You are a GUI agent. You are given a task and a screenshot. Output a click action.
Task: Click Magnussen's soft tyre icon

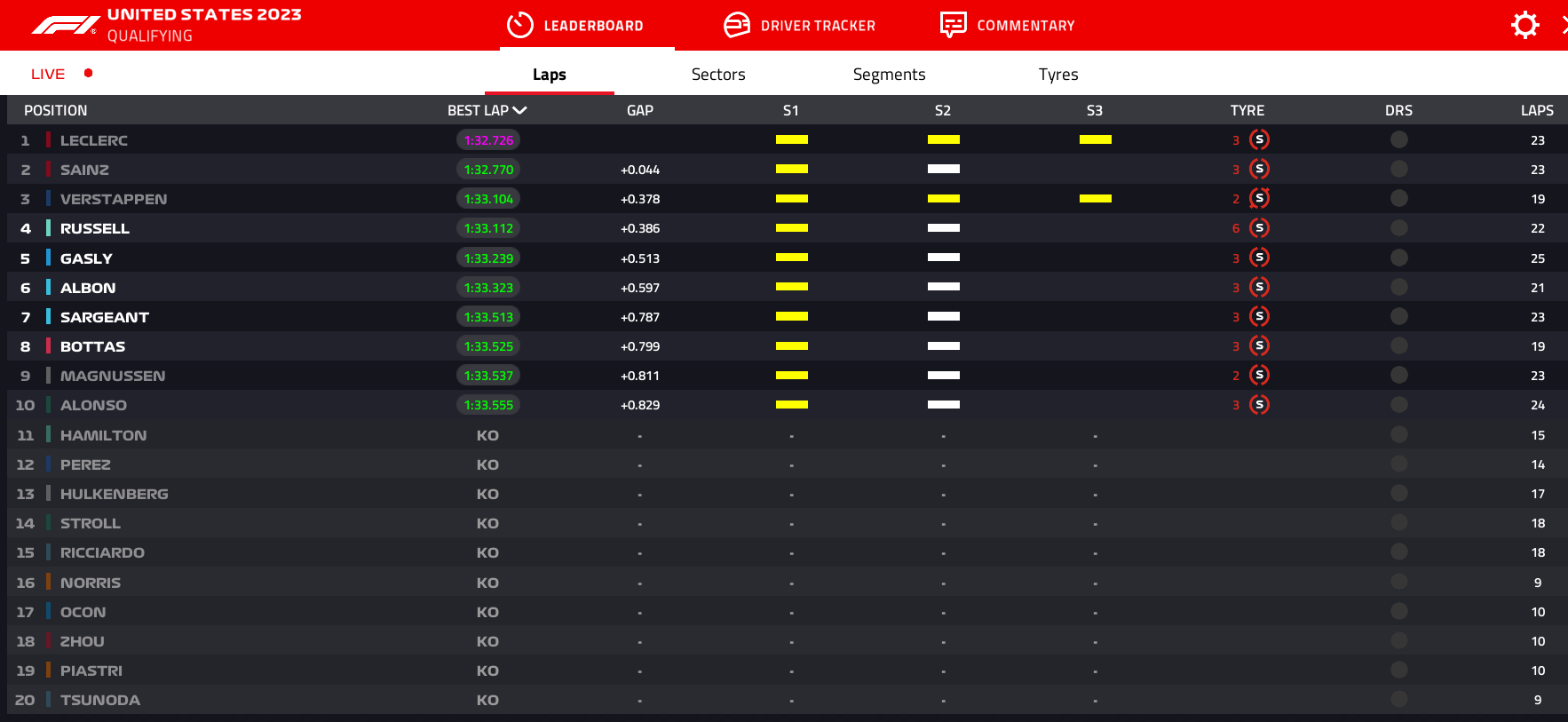1259,375
